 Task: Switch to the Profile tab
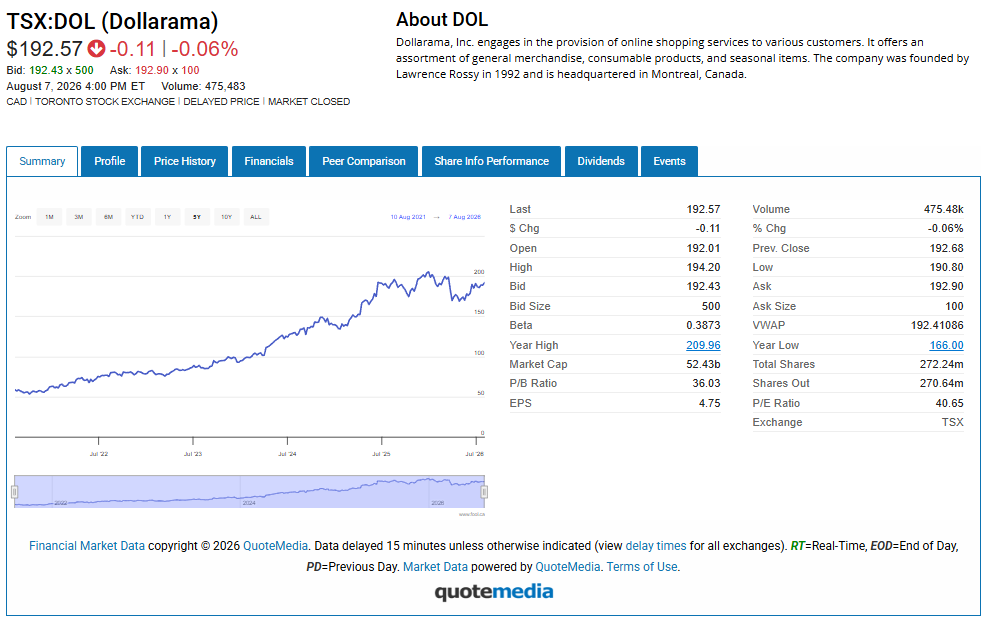[x=110, y=161]
